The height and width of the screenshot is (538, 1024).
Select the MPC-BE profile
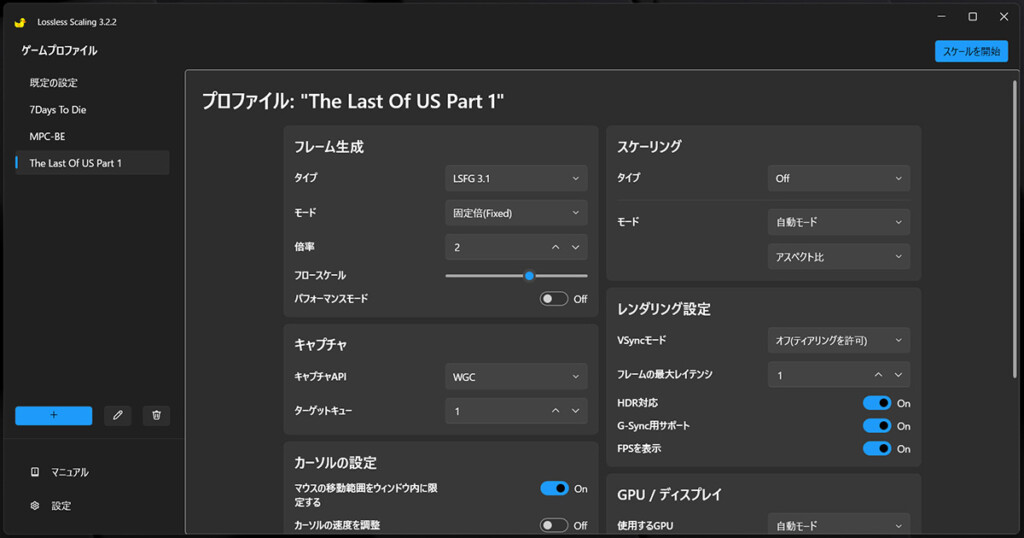pyautogui.click(x=48, y=136)
